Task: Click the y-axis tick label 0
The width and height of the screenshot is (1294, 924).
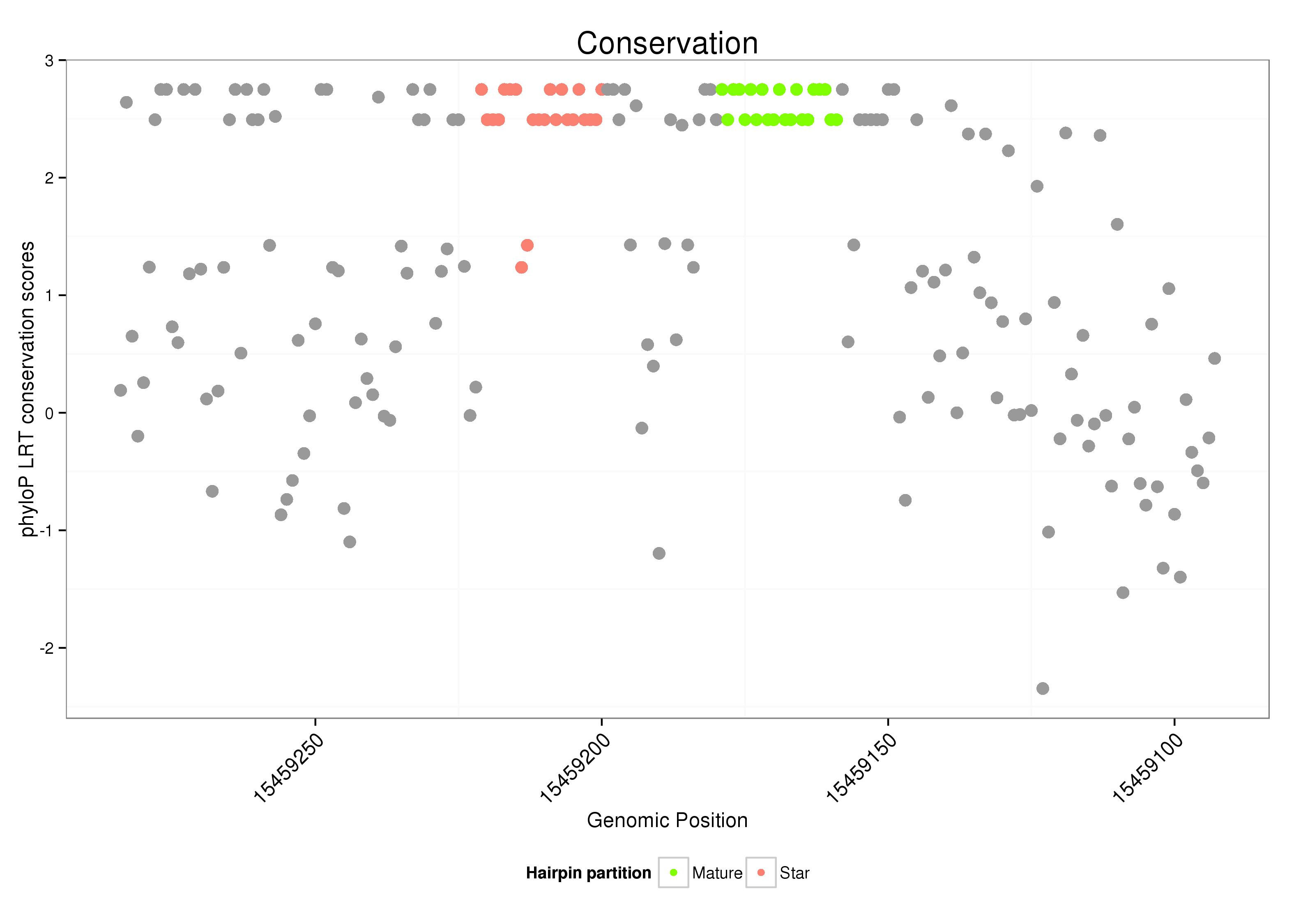Action: [x=50, y=413]
